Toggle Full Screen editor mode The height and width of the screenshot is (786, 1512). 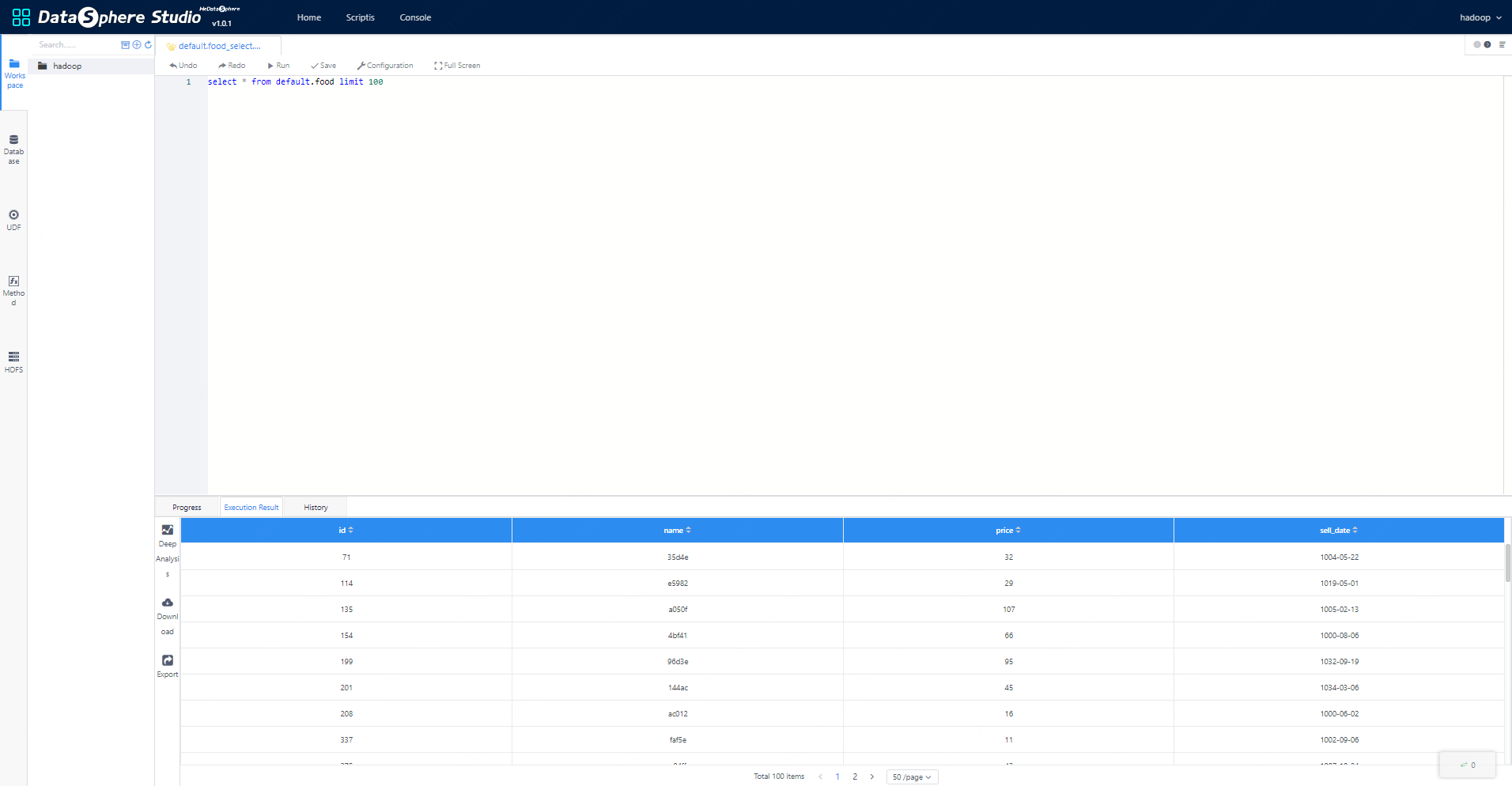[x=457, y=66]
